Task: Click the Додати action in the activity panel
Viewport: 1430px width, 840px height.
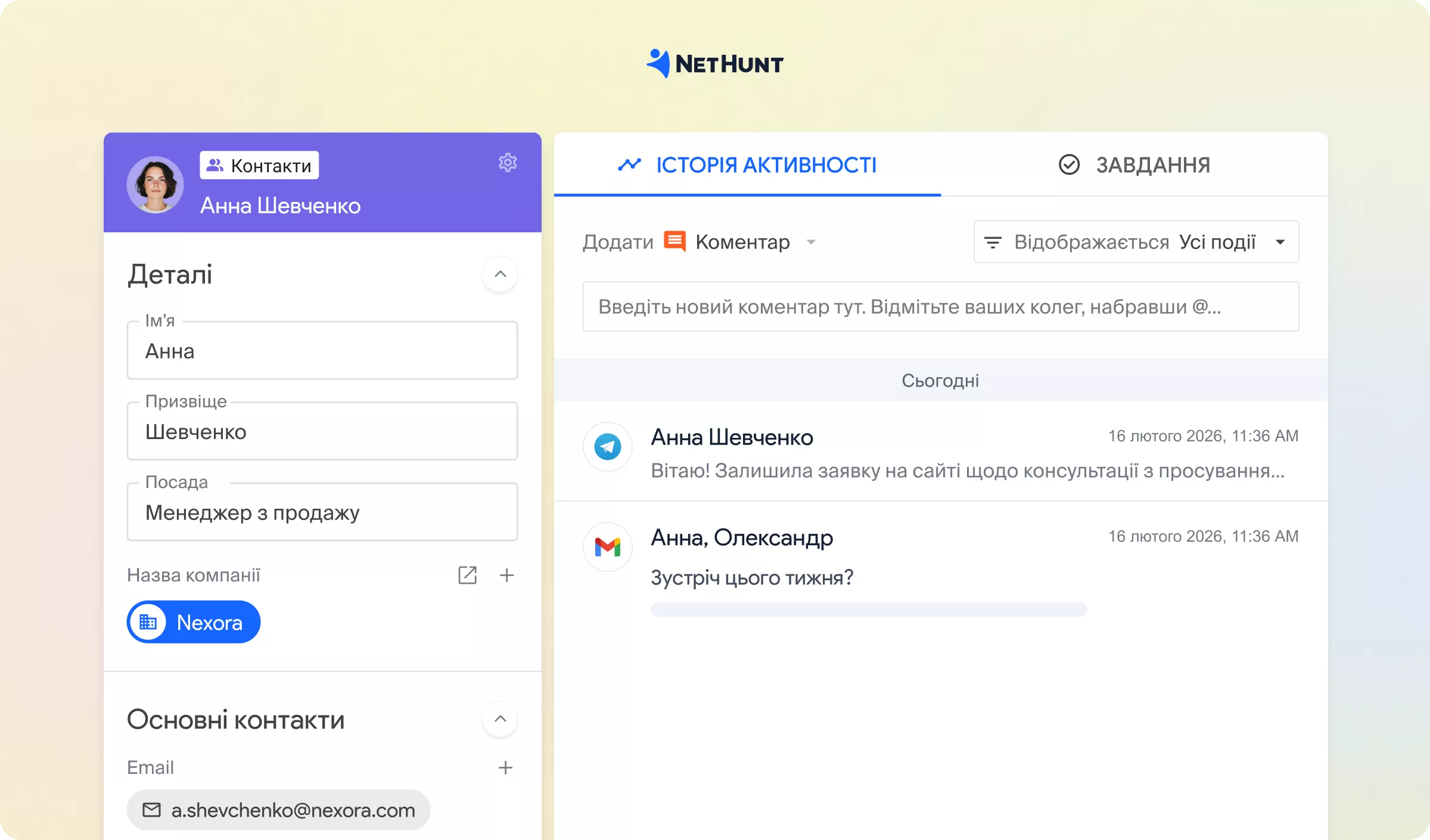Action: (x=618, y=241)
